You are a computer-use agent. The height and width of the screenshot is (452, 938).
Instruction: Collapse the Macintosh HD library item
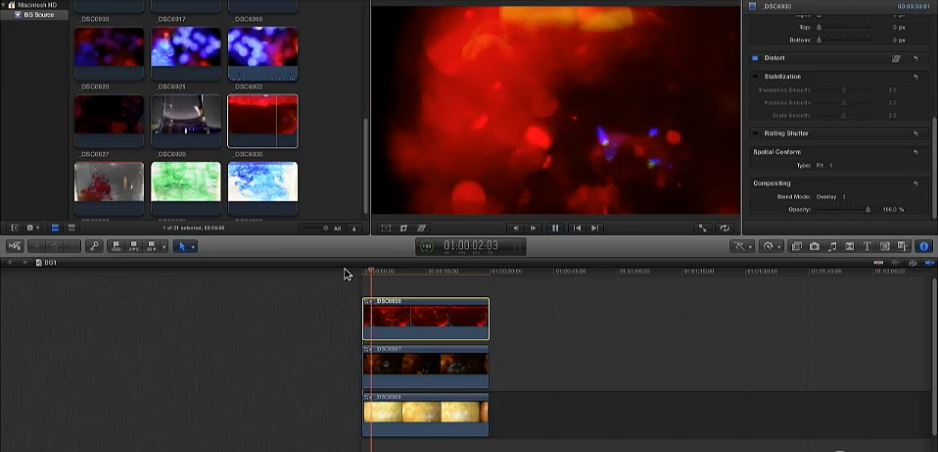click(4, 5)
